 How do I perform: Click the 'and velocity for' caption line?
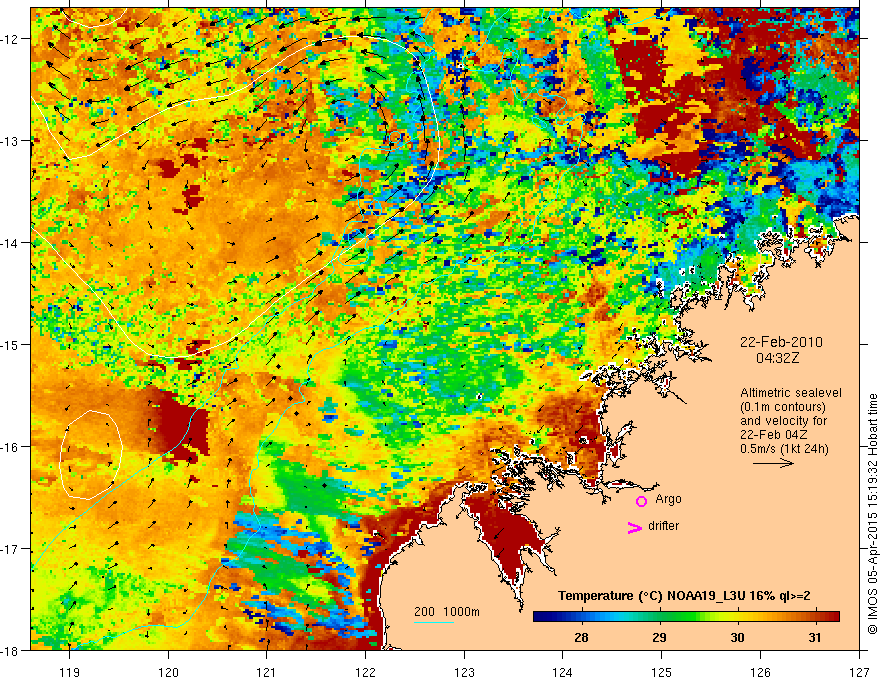coord(783,421)
